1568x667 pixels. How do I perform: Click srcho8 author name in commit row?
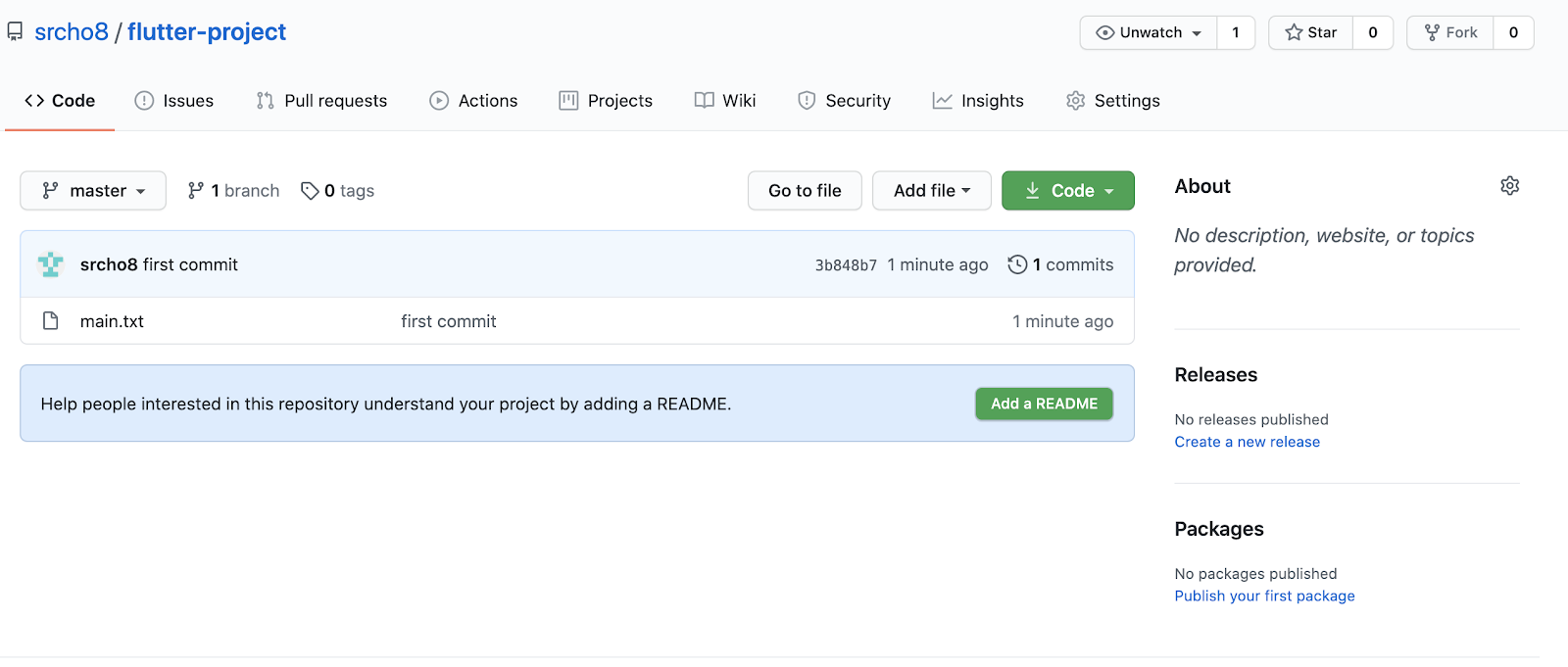109,264
